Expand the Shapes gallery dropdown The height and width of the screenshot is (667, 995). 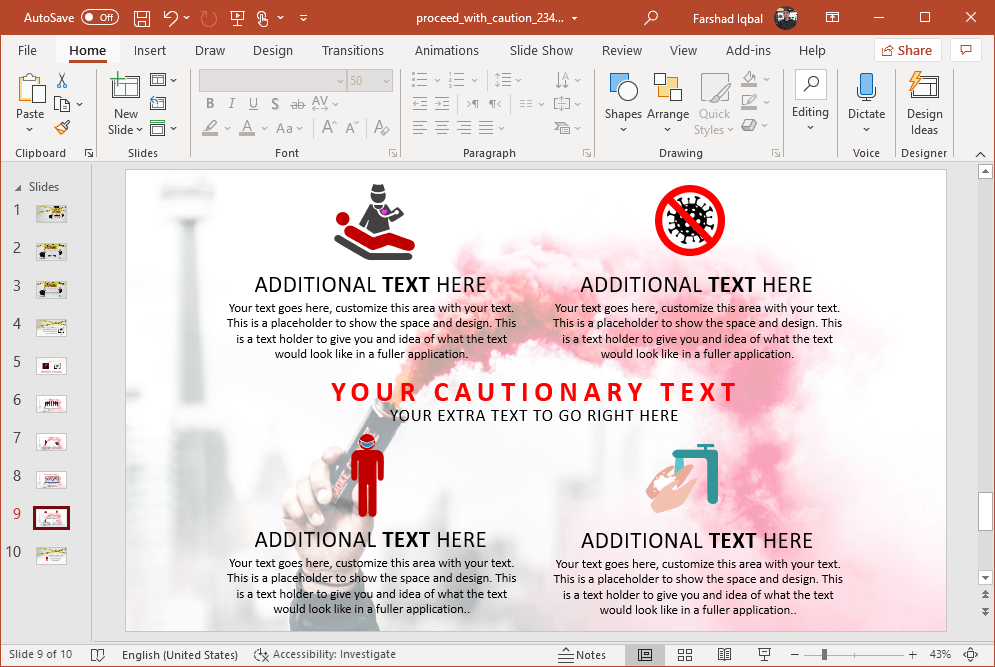click(622, 98)
